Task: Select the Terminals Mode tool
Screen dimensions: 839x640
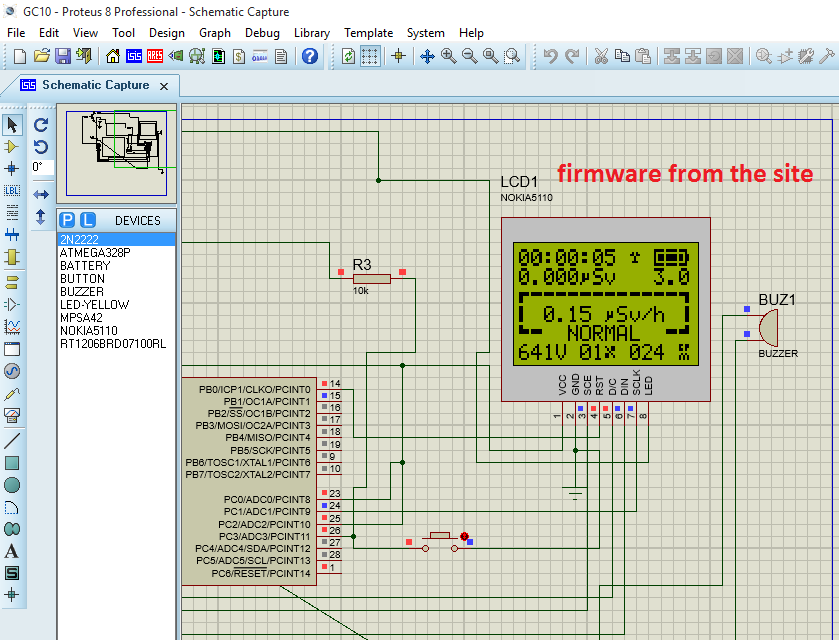Action: [x=12, y=282]
